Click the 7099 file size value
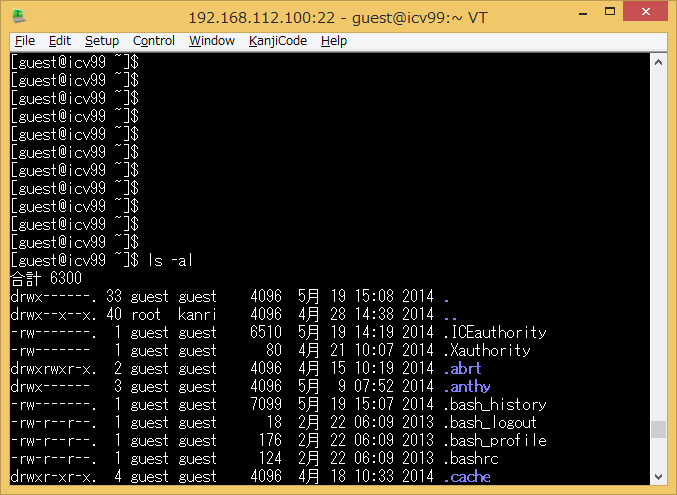The image size is (677, 495). 266,405
